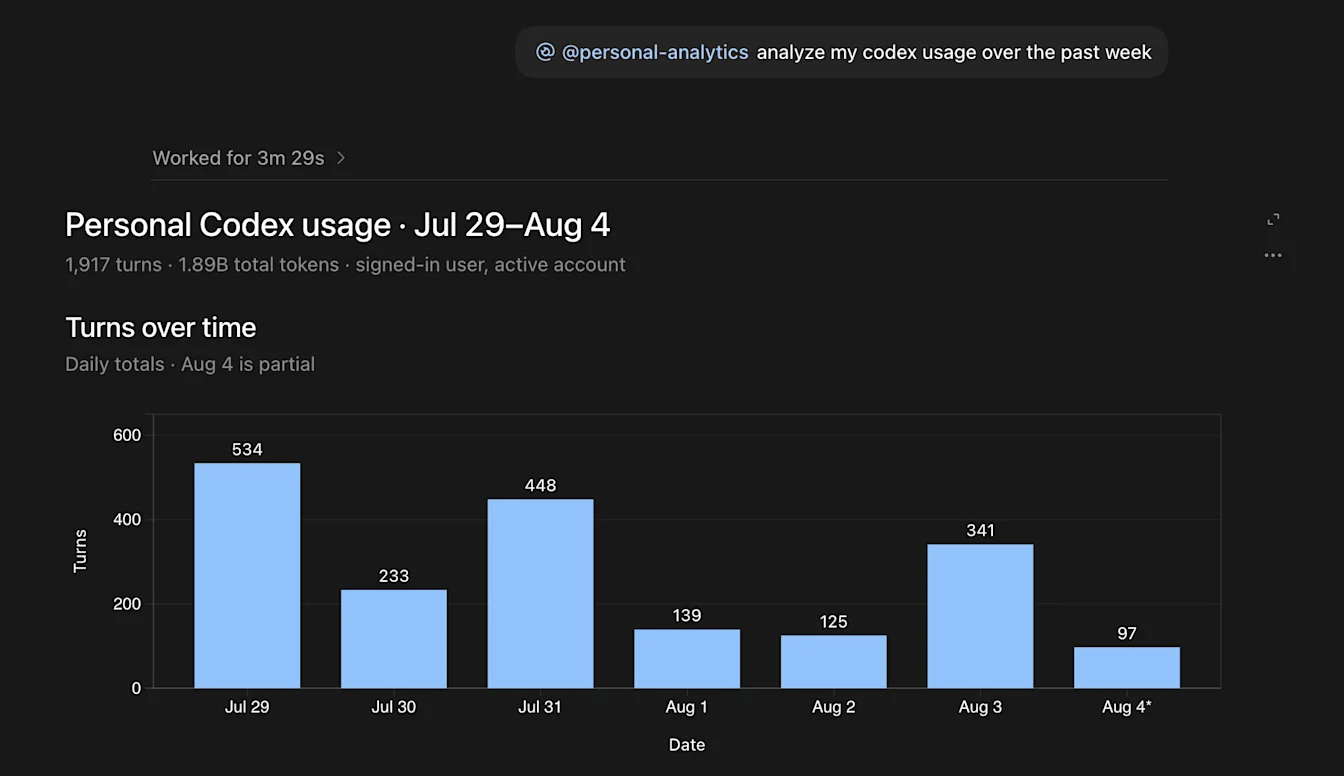Click the '341' value label
The width and height of the screenshot is (1344, 776).
980,531
